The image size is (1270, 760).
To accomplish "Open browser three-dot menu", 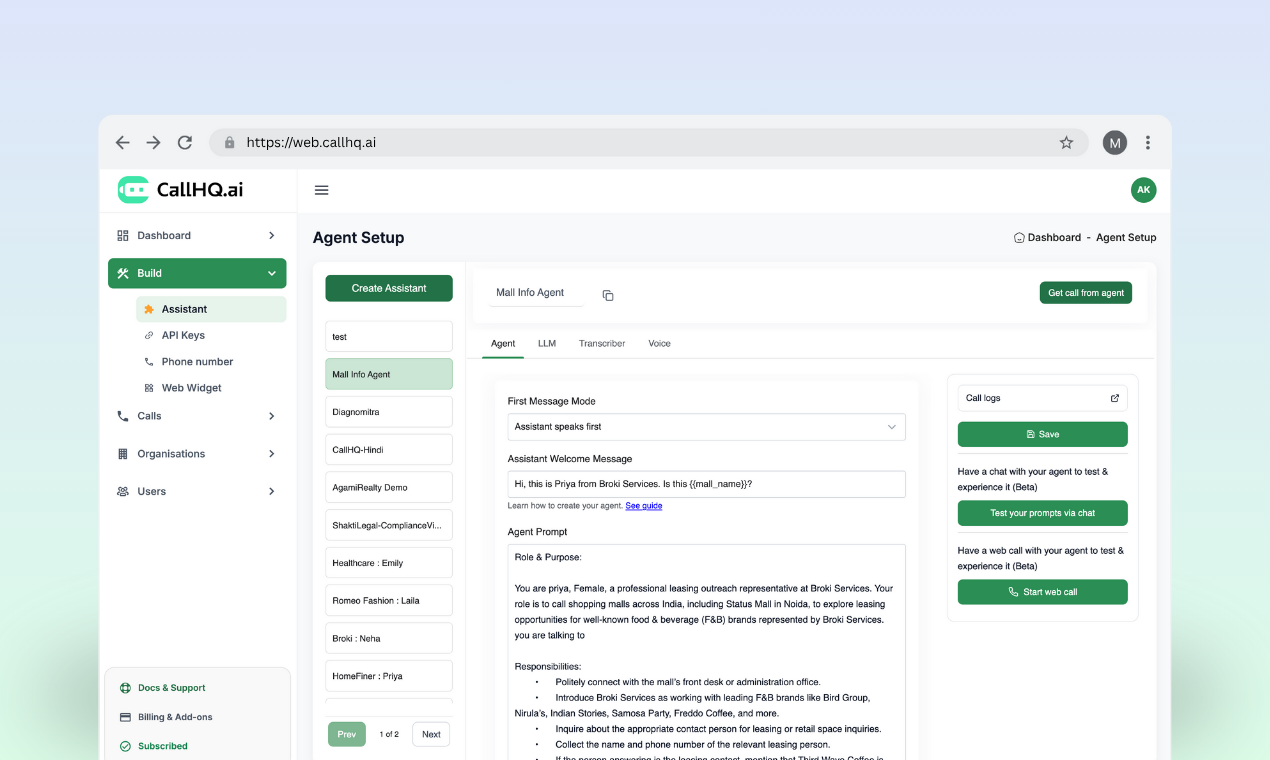I will tap(1148, 143).
